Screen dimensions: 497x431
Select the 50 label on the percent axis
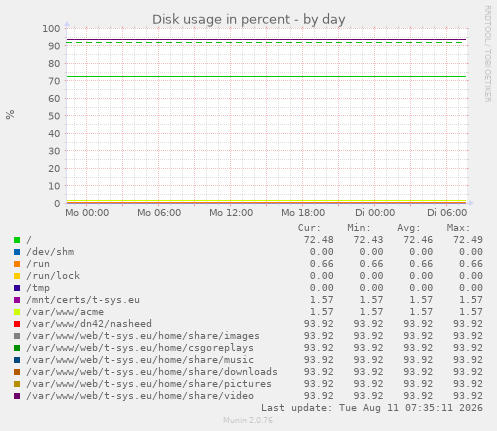(x=54, y=116)
